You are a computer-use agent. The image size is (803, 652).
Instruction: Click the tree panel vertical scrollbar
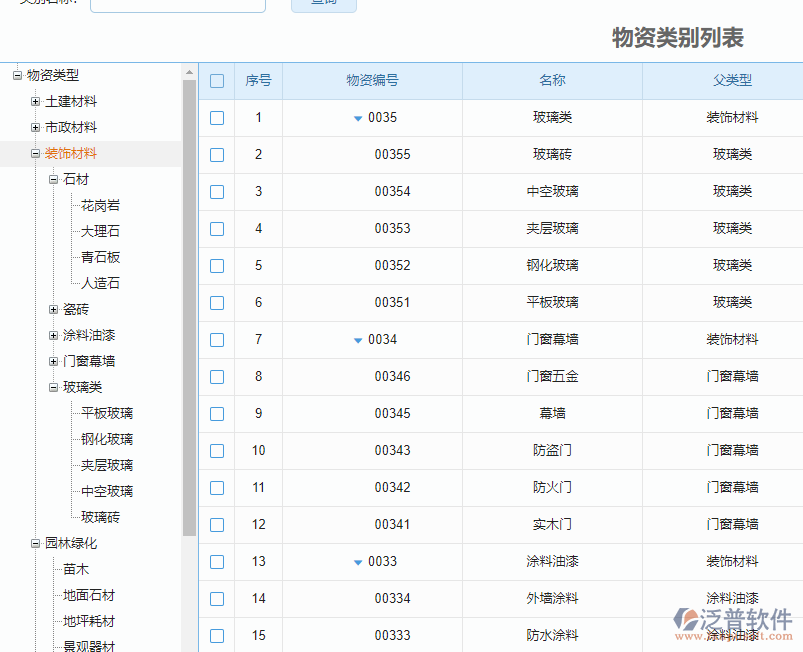point(189,300)
